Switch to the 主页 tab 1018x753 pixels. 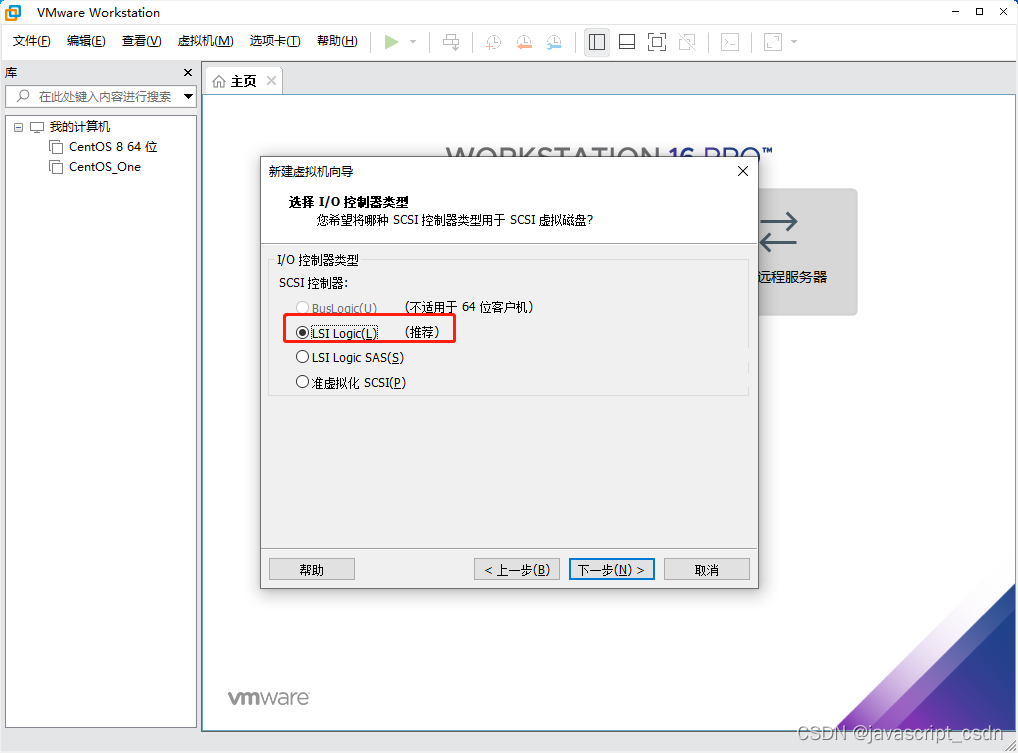[x=243, y=81]
